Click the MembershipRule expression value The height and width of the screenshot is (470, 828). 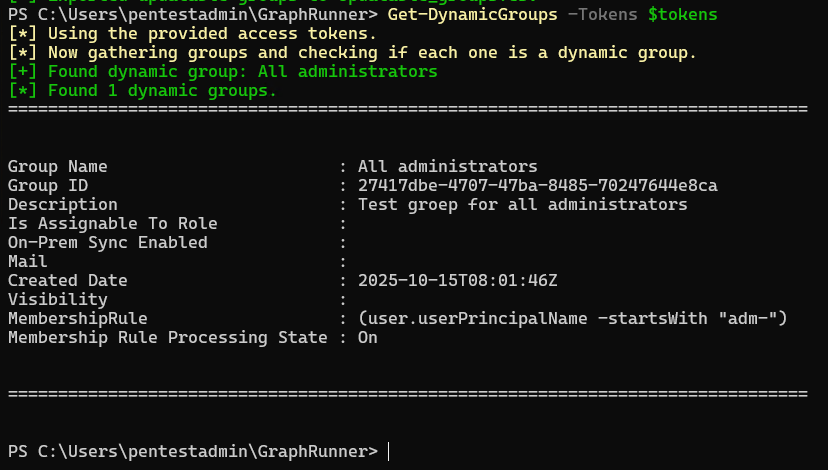click(x=572, y=319)
